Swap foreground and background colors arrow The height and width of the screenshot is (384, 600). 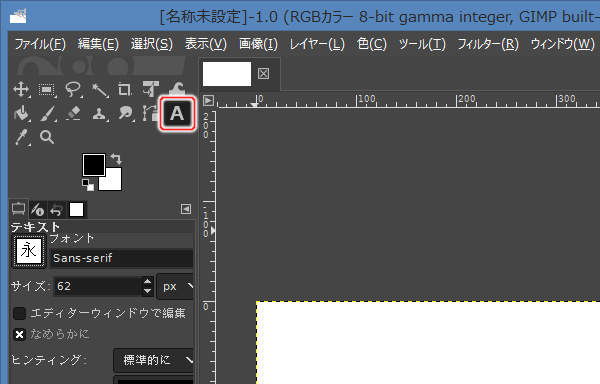116,158
